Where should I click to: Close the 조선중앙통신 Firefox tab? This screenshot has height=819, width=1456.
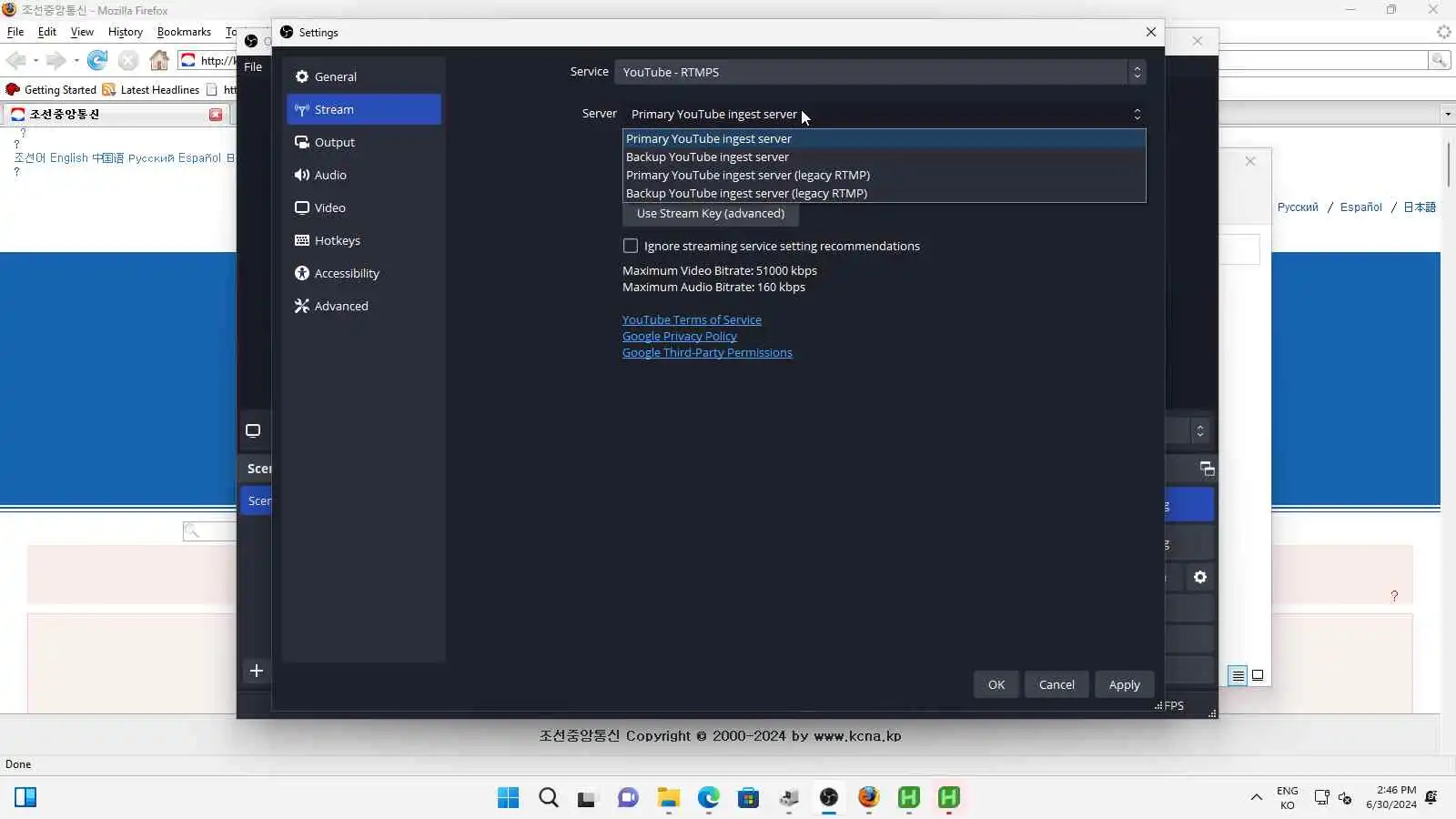(216, 115)
